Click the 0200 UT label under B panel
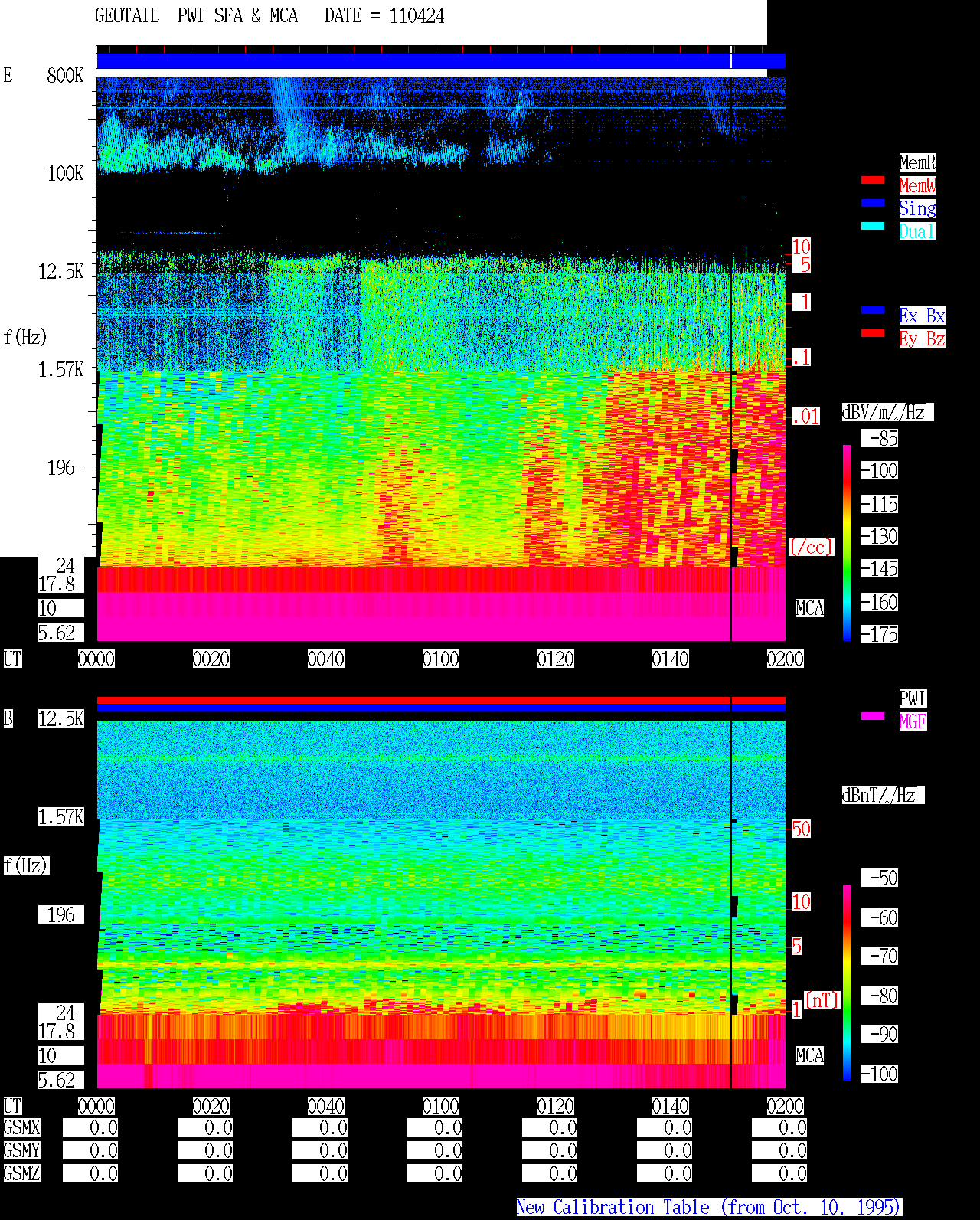This screenshot has width=980, height=1220. [786, 1106]
